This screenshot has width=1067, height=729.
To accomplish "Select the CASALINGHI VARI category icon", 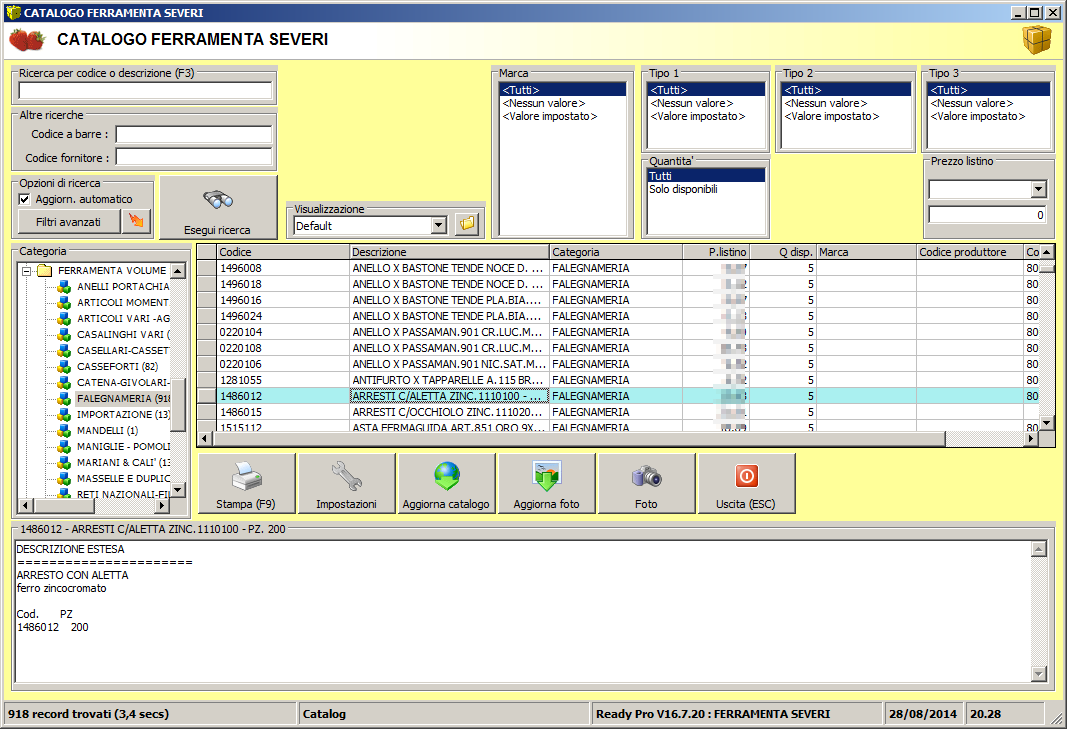I will 64,334.
